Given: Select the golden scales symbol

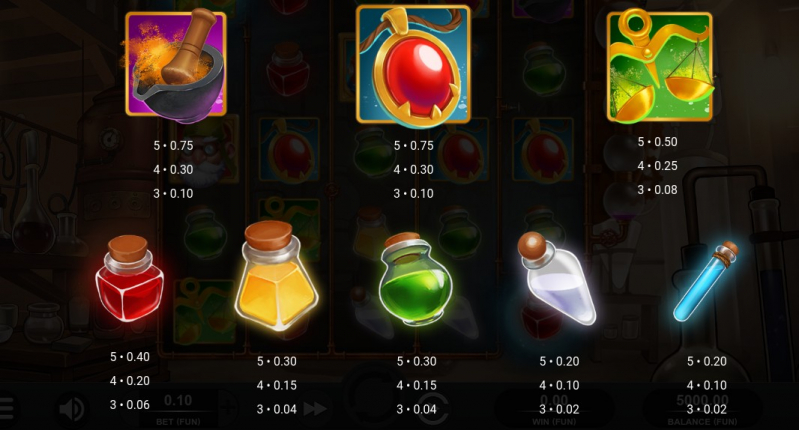Looking at the screenshot, I should click(659, 66).
